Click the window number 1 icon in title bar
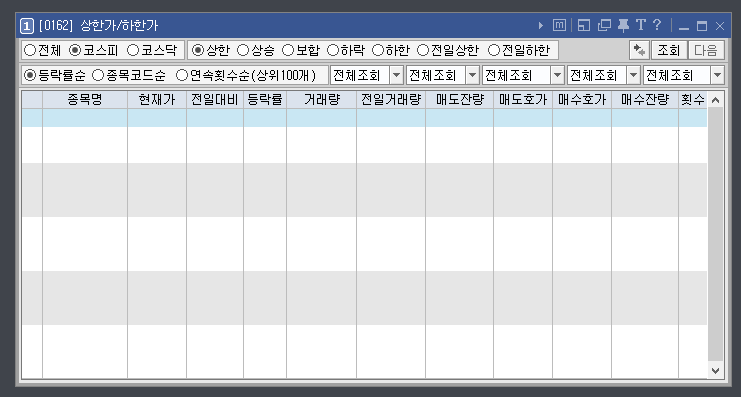741x397 pixels. click(27, 26)
